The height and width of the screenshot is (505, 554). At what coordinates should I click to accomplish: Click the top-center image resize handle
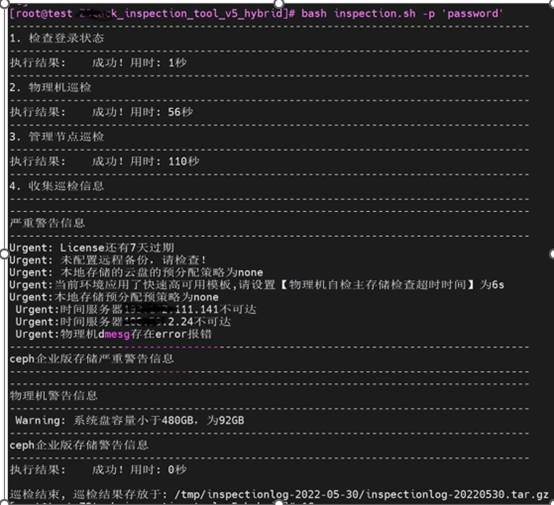(x=279, y=4)
